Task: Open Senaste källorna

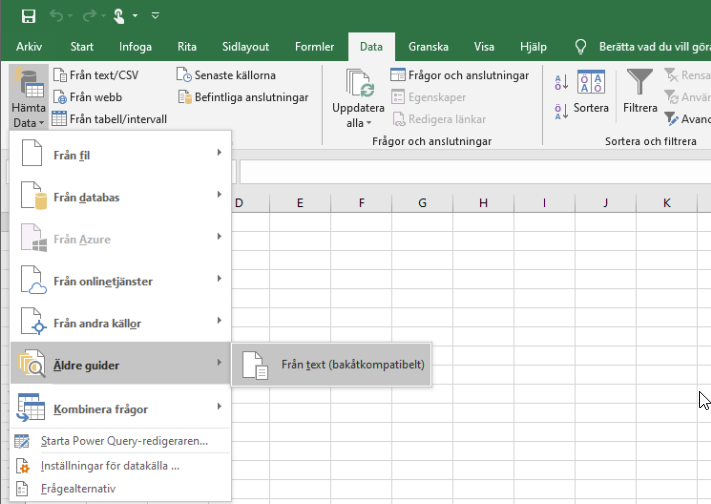Action: (226, 75)
